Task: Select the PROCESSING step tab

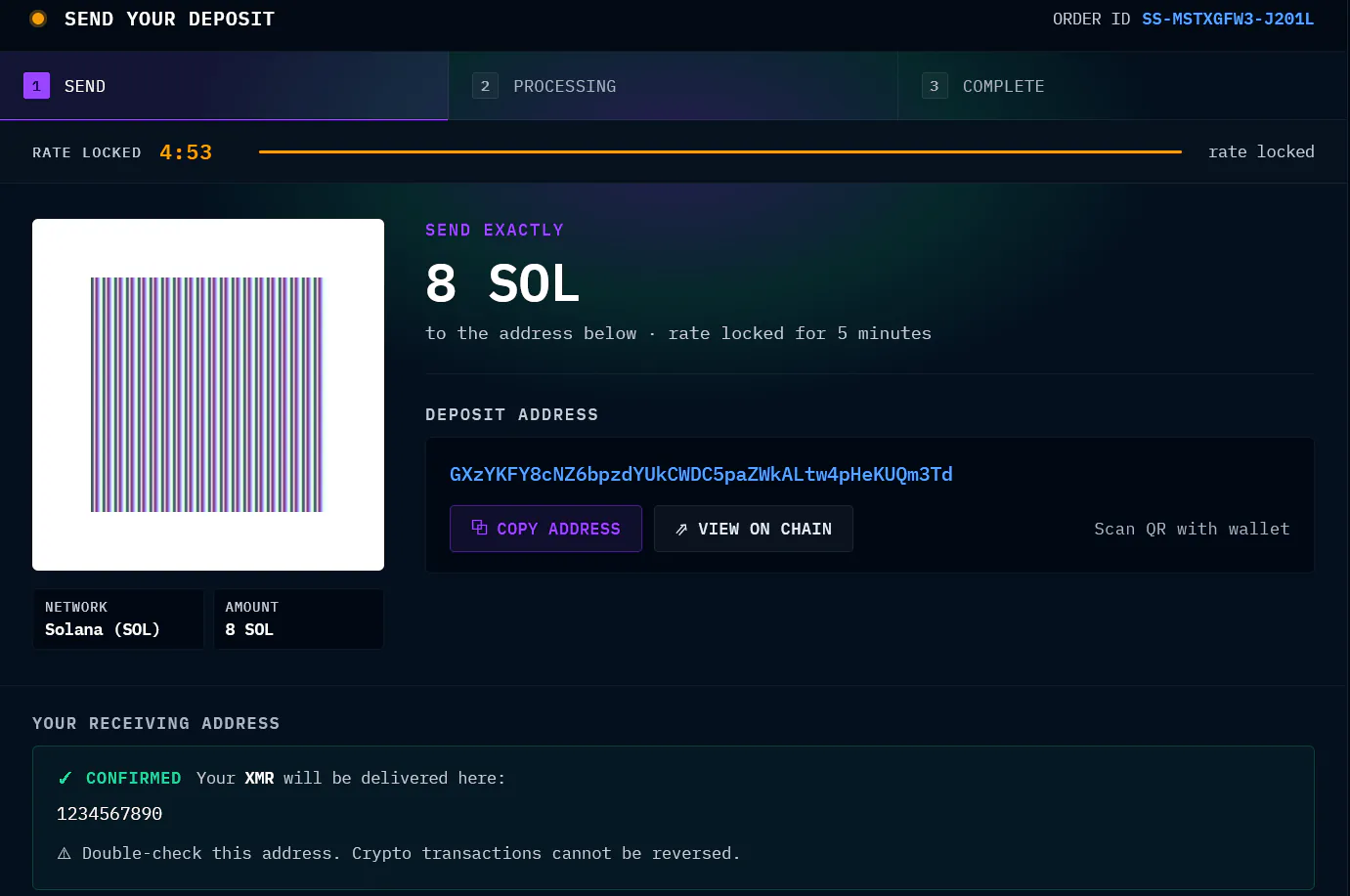Action: coord(674,86)
